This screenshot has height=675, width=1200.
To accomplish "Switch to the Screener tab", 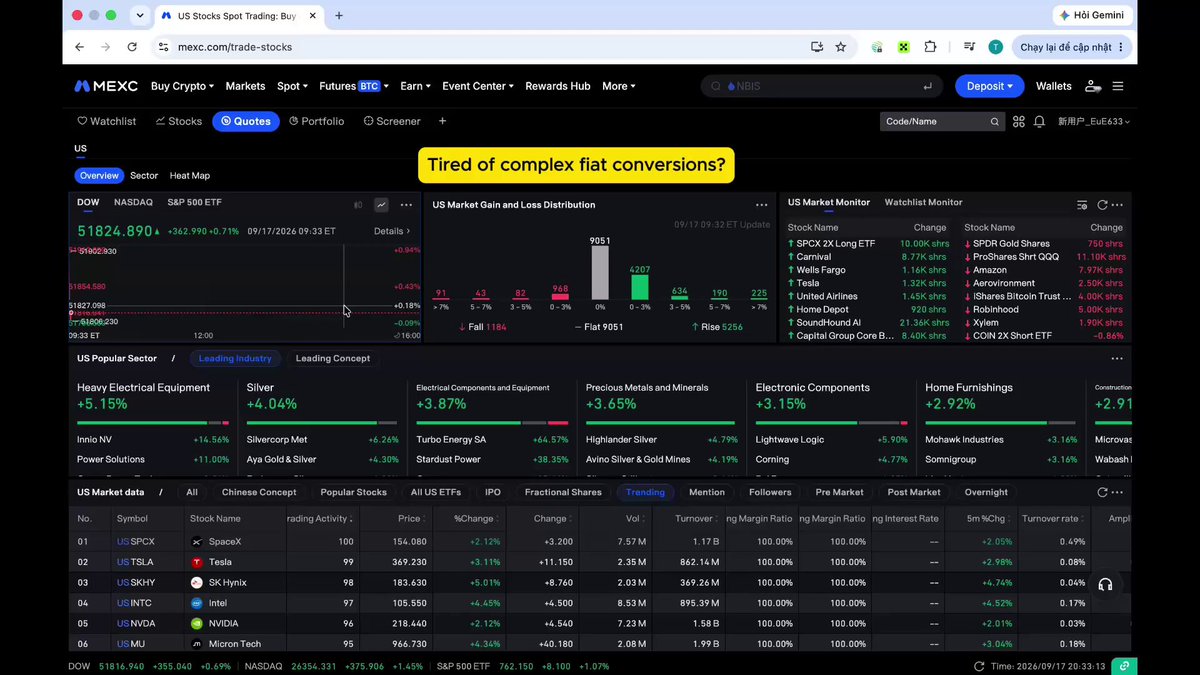I will (392, 121).
